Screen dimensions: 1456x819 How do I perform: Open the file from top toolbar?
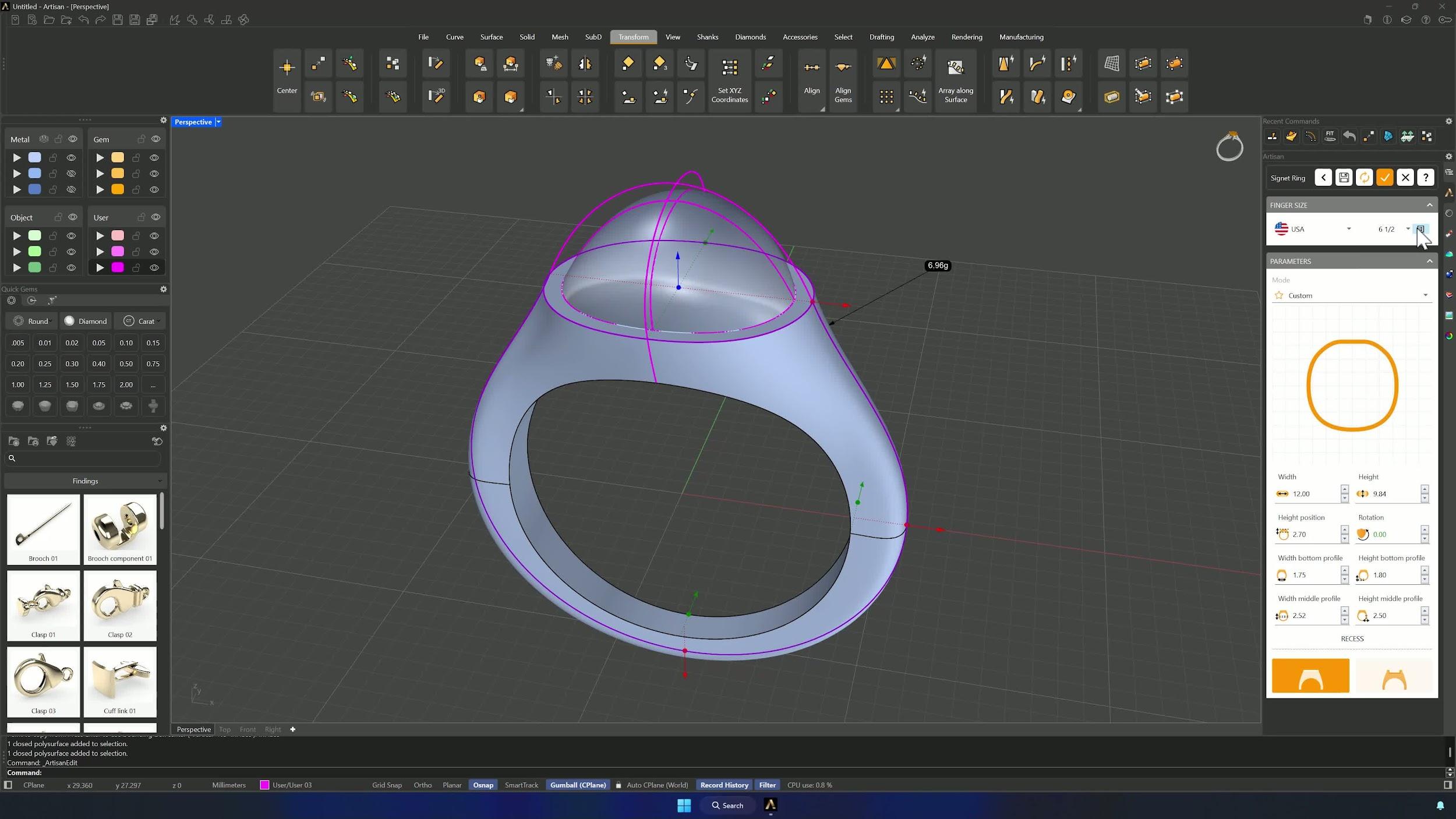[49, 20]
